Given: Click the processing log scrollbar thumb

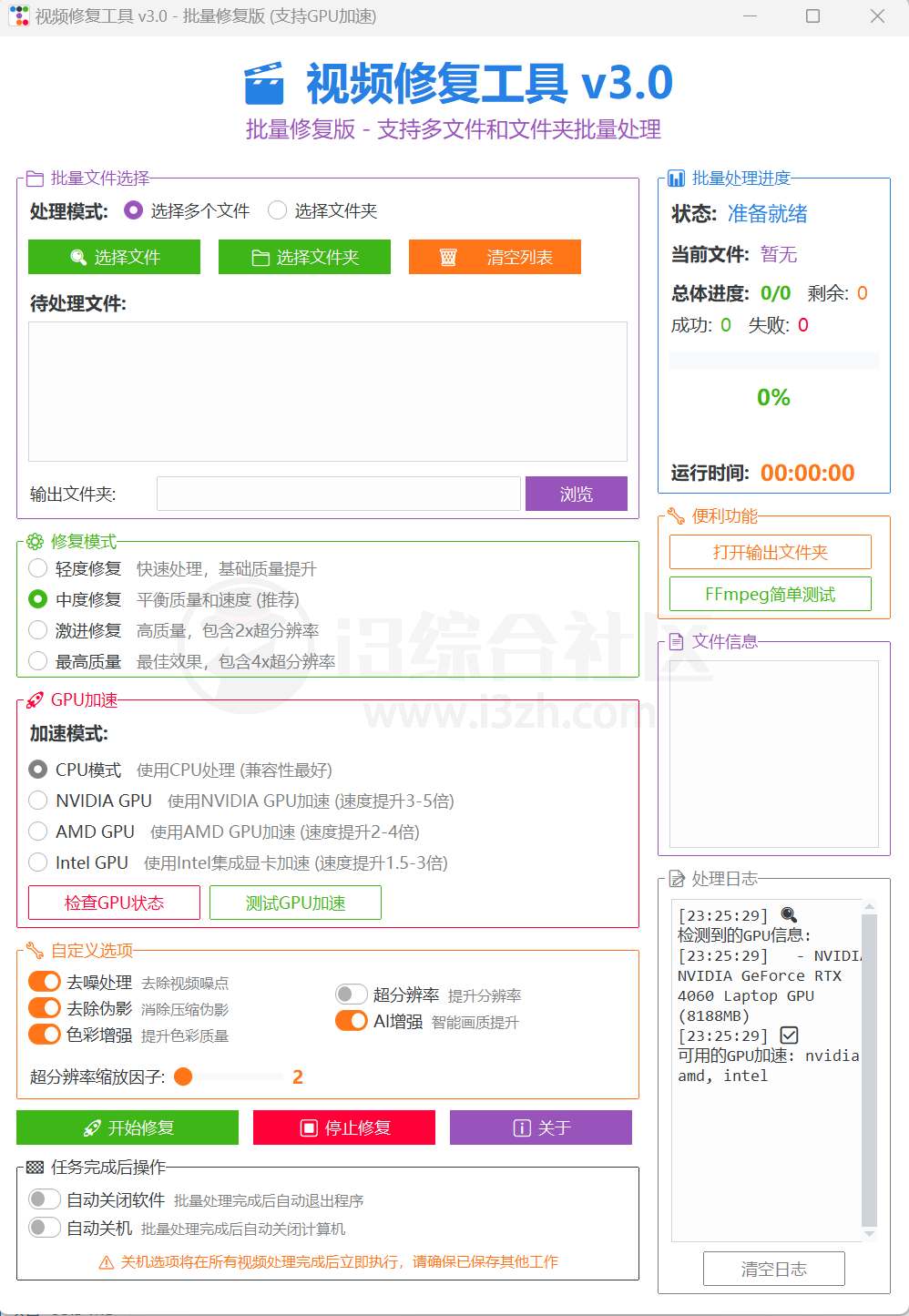Looking at the screenshot, I should tap(869, 1070).
